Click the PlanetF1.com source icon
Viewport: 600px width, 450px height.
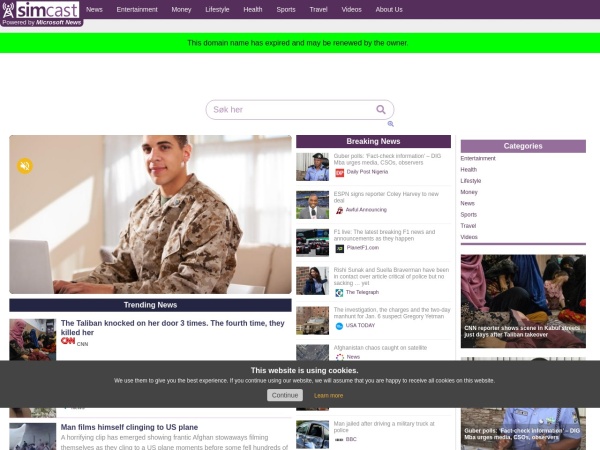pos(339,249)
